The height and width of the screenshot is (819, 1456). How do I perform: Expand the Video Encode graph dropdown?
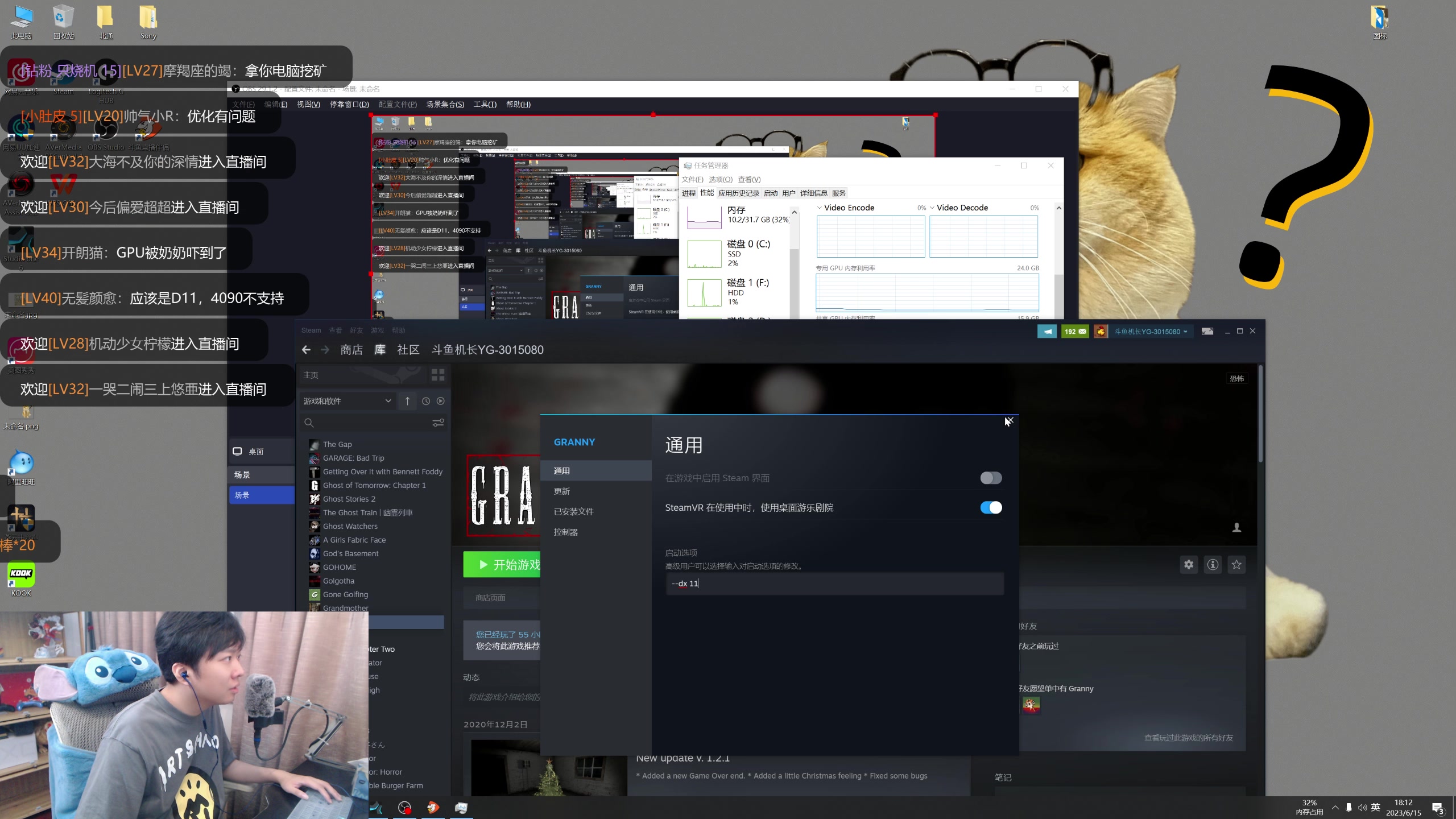819,208
